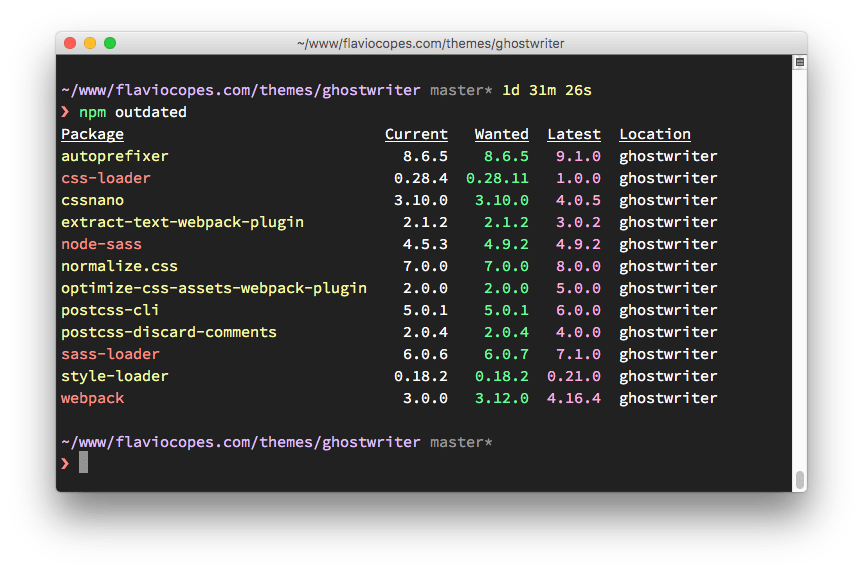Screen dimensions: 863x572
Task: Click the optimize-css-assets-webpack-plugin entry
Action: point(213,288)
